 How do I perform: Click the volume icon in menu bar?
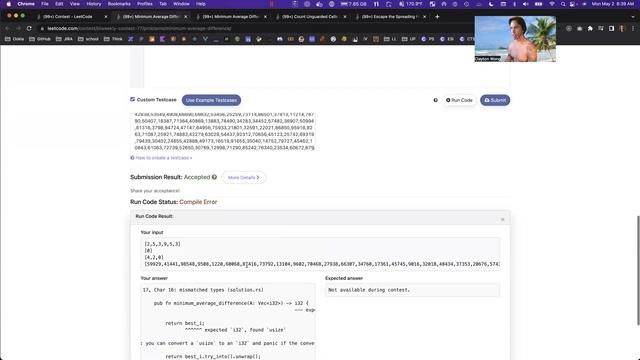[526, 4]
